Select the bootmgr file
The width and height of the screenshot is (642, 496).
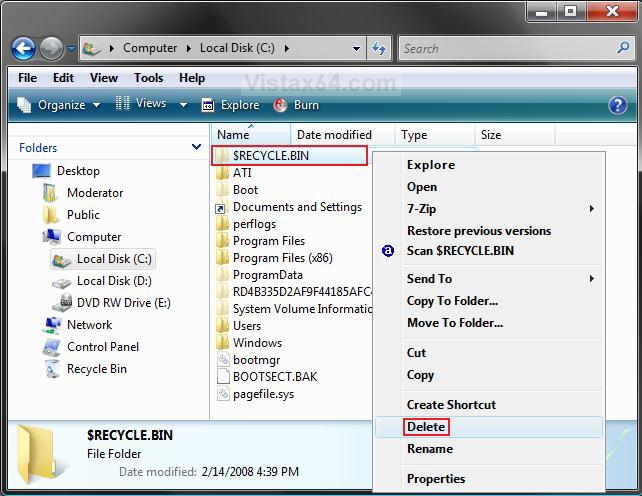(249, 360)
